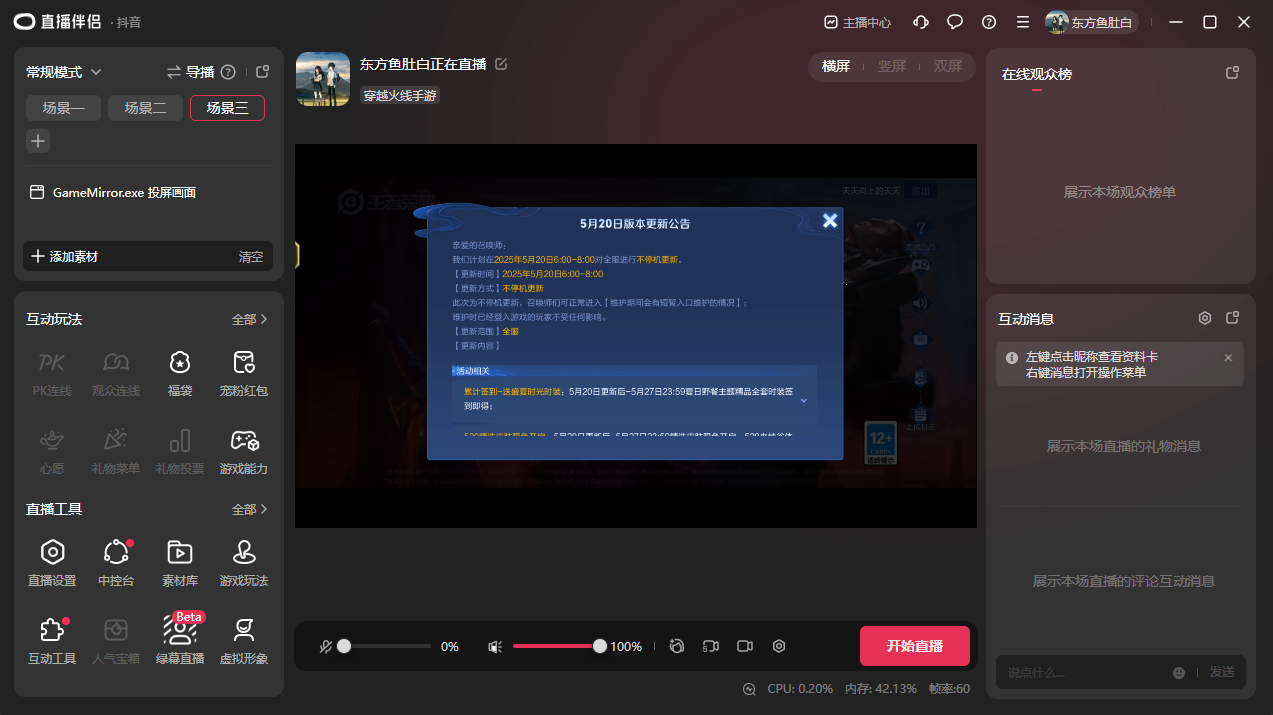Click the stream cover thumbnail
1273x715 pixels.
click(x=323, y=79)
